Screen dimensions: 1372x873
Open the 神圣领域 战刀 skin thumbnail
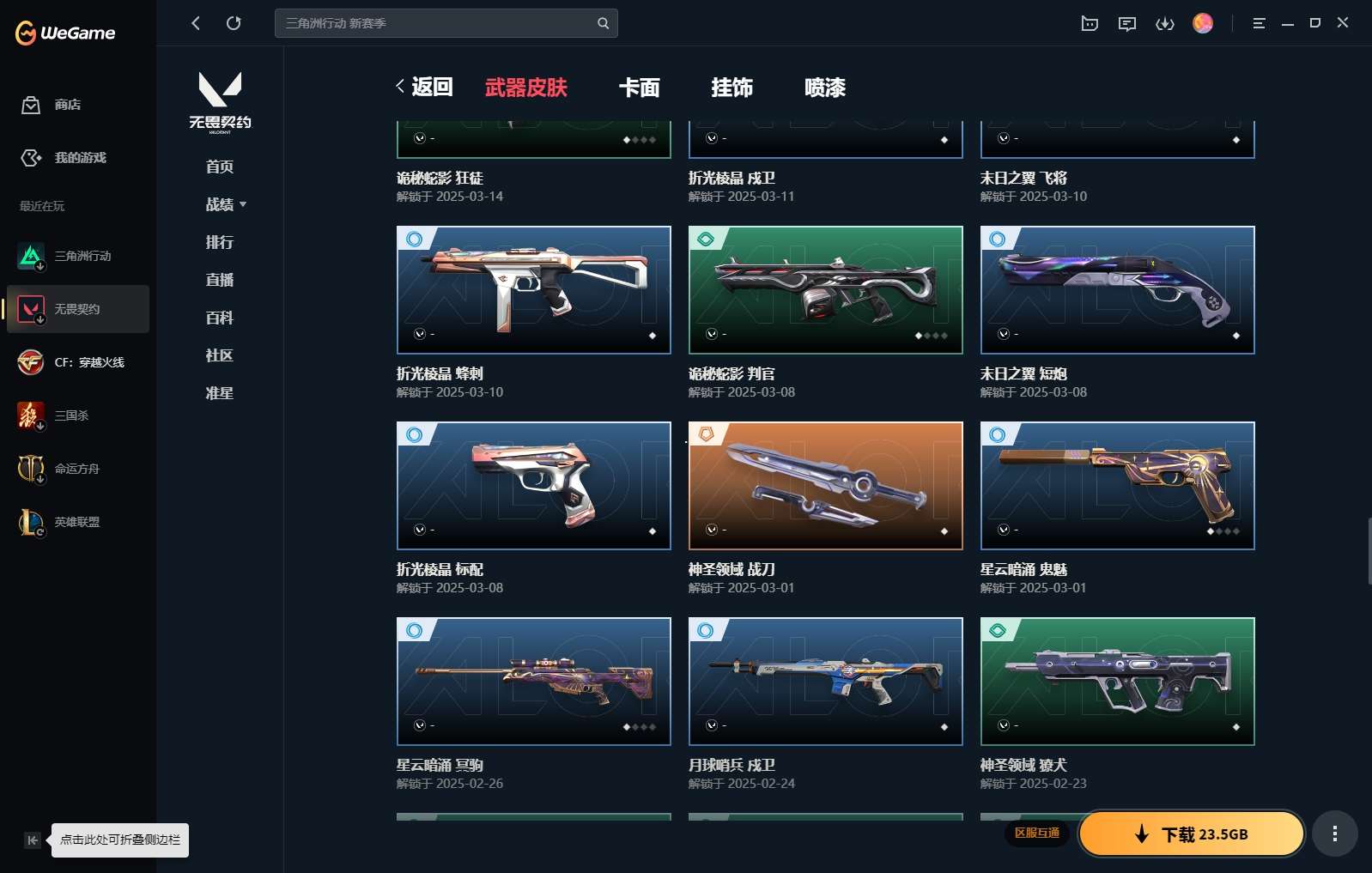coord(826,486)
